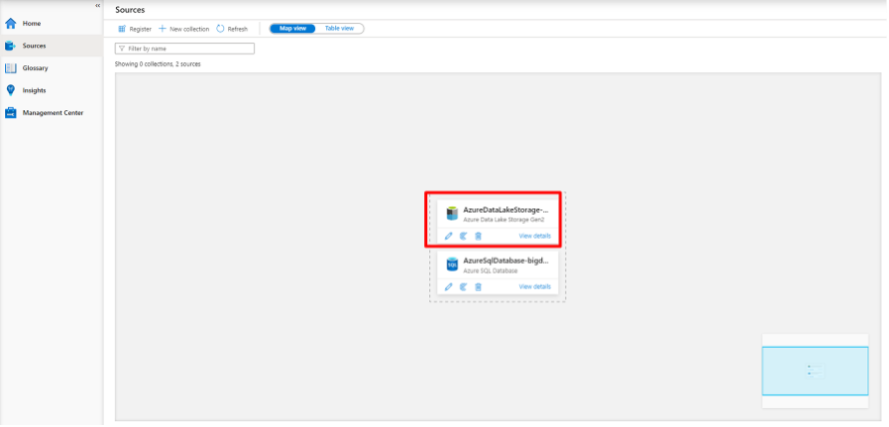Switch to Table view
The width and height of the screenshot is (889, 427).
pos(339,28)
